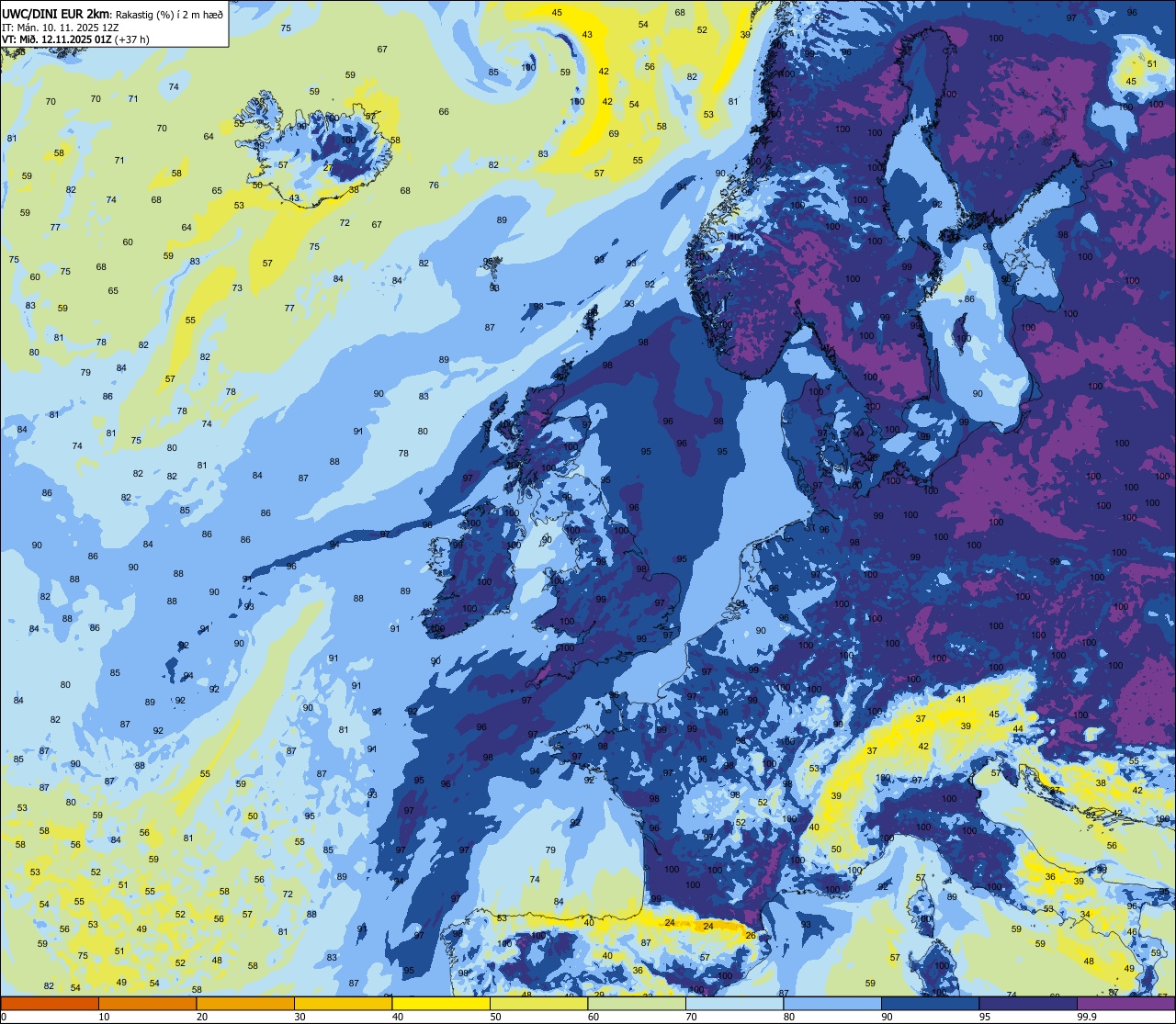Click the '(+37 h)' forecast offset text
Screen dimensions: 1176x1024
point(133,39)
